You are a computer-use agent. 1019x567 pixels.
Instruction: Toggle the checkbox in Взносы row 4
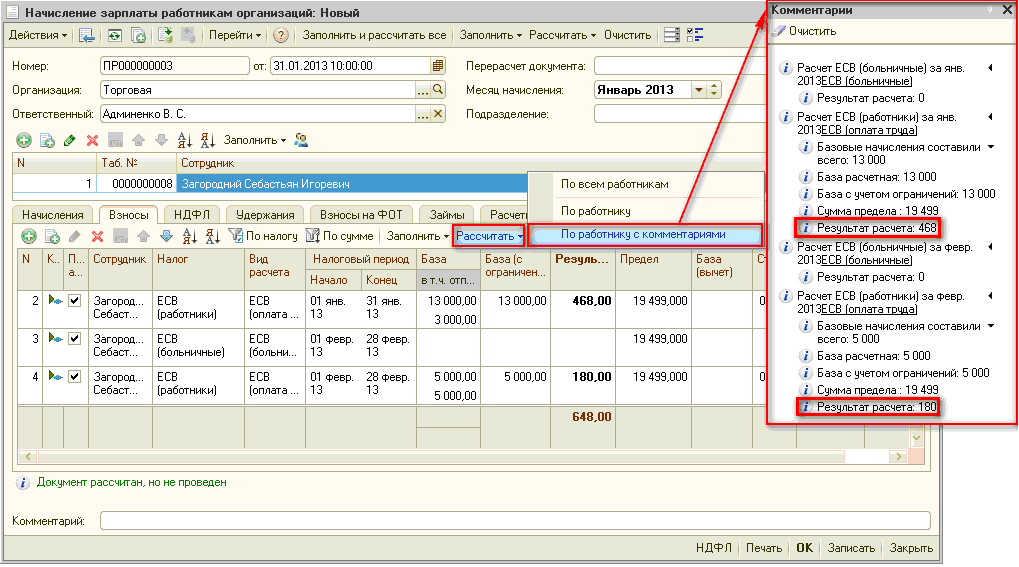point(75,376)
